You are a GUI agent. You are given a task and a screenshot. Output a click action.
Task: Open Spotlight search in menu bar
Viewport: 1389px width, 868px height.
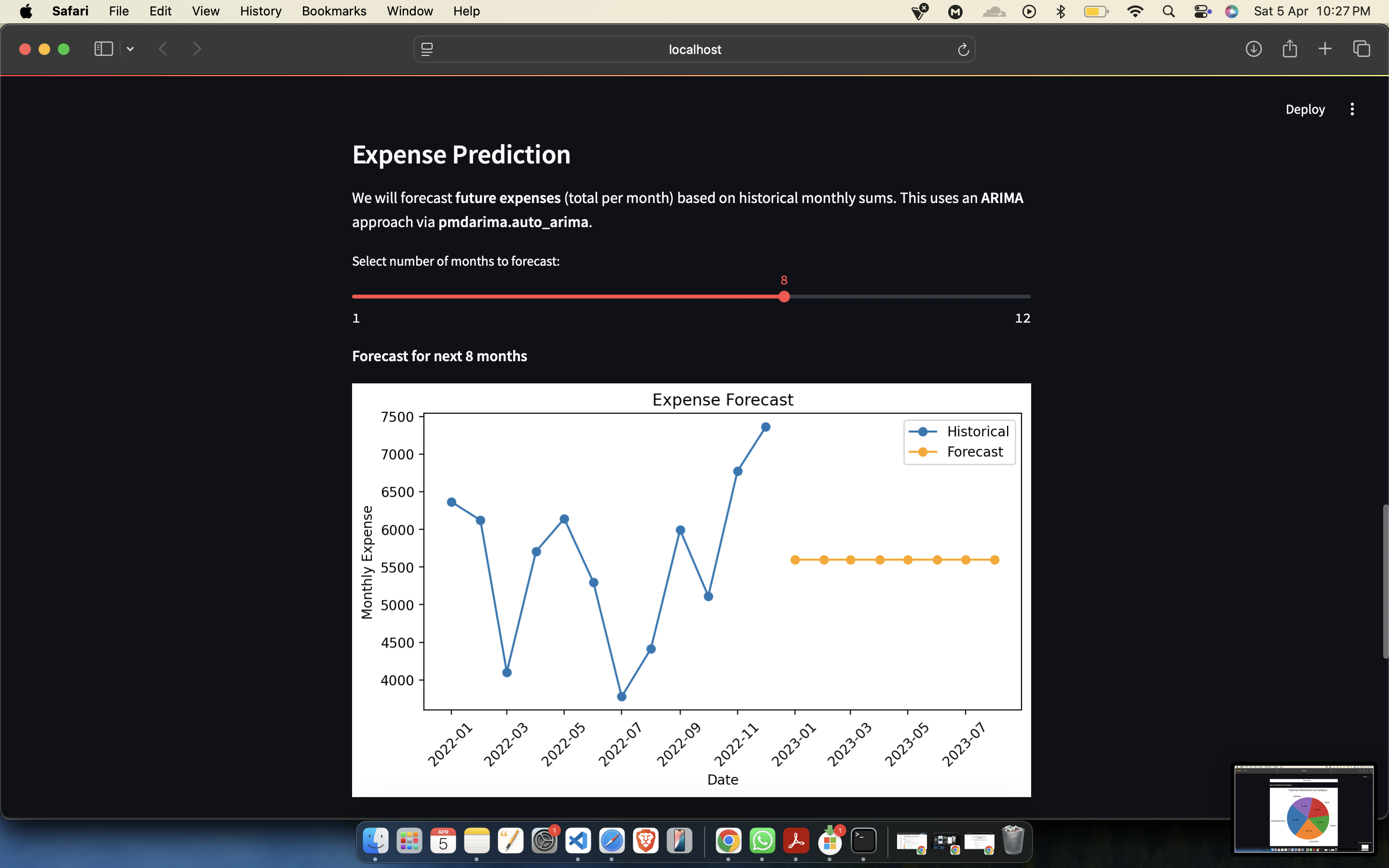(x=1169, y=12)
